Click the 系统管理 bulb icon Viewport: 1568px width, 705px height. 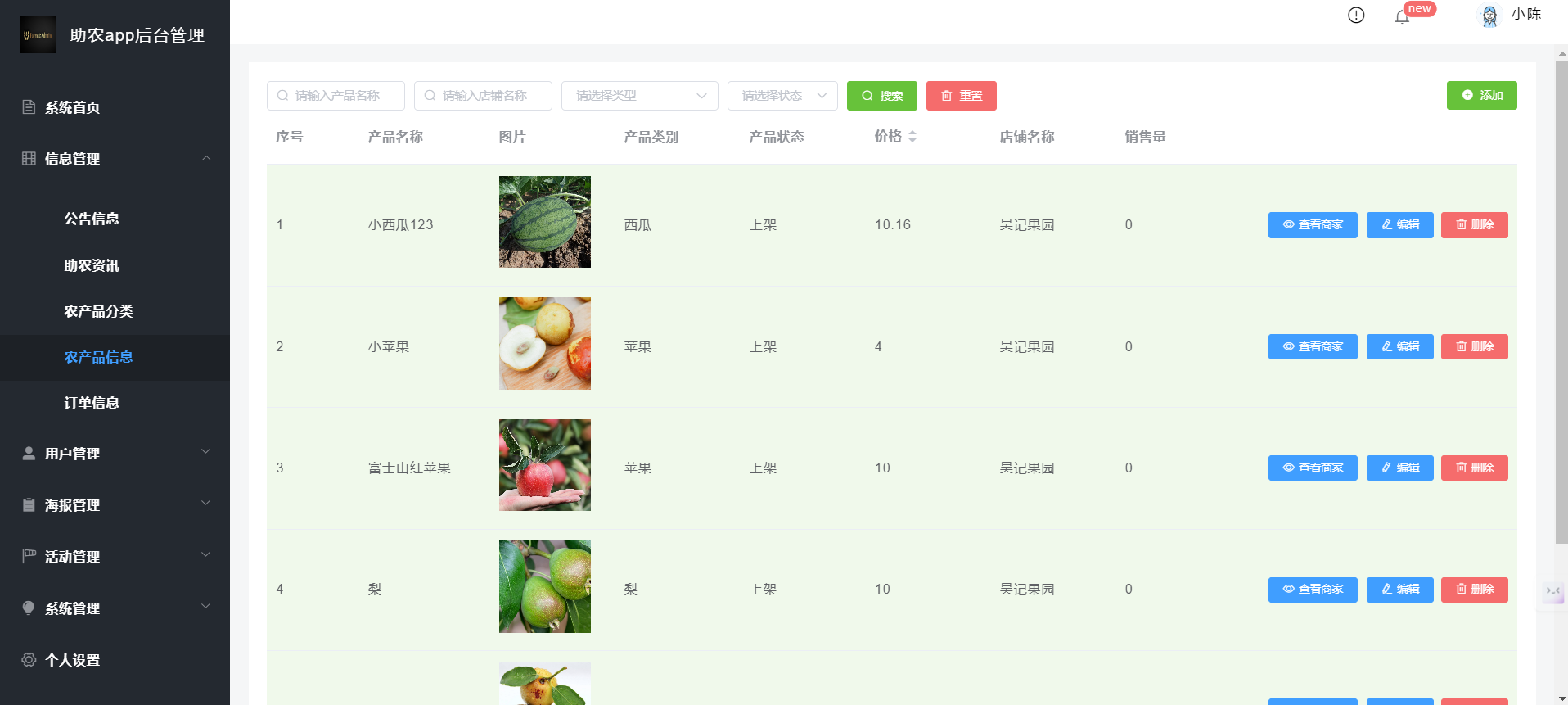(x=29, y=608)
